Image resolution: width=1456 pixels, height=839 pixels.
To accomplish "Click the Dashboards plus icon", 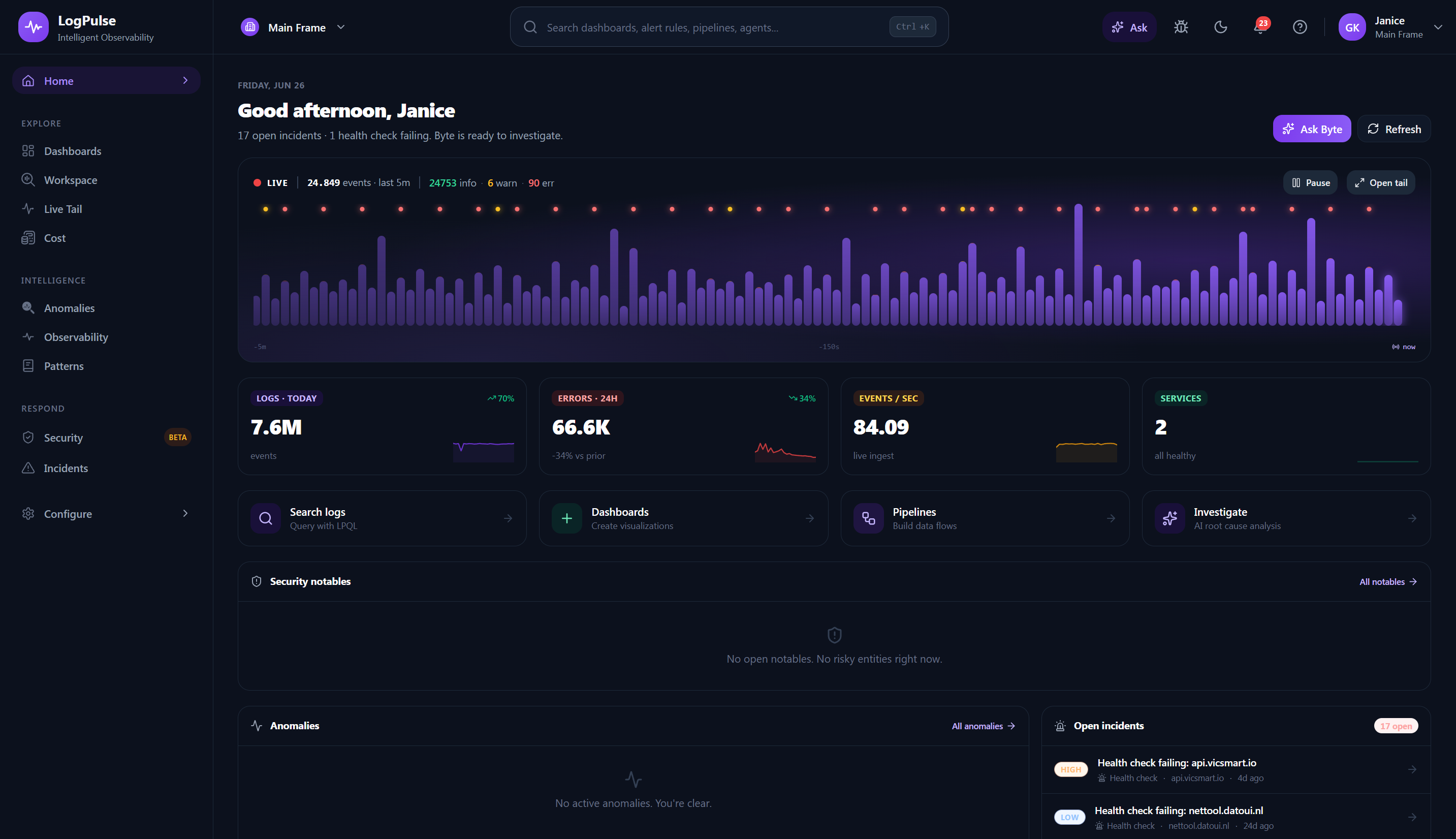I will tap(567, 519).
